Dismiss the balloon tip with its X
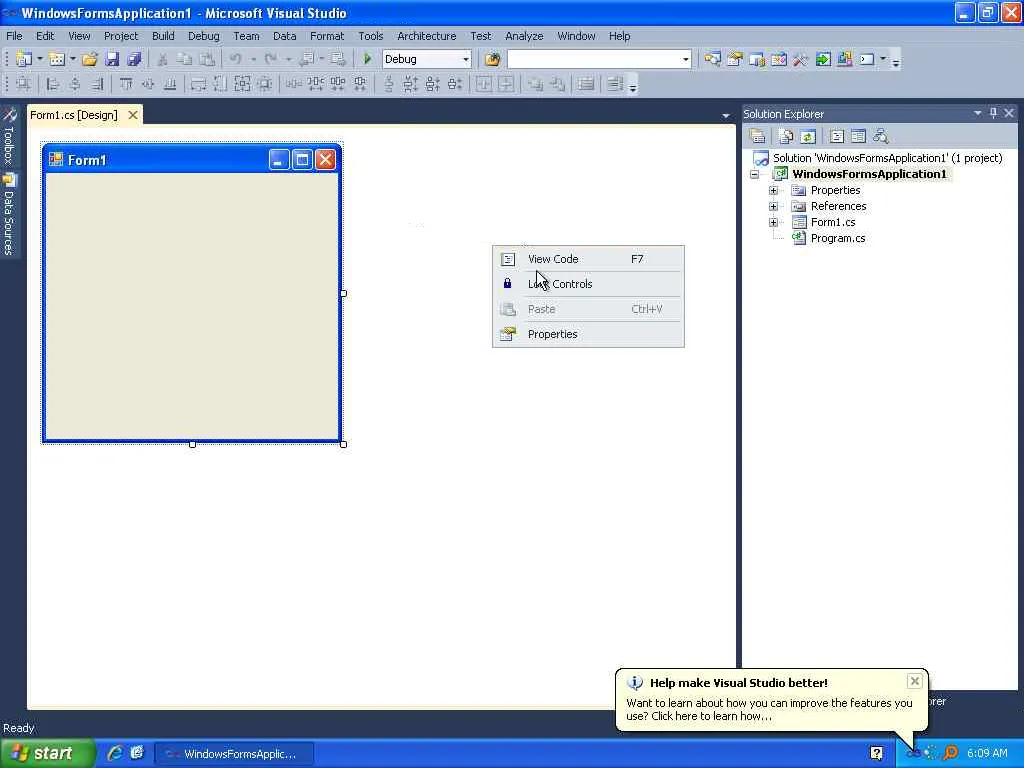The height and width of the screenshot is (768, 1024). pos(914,681)
